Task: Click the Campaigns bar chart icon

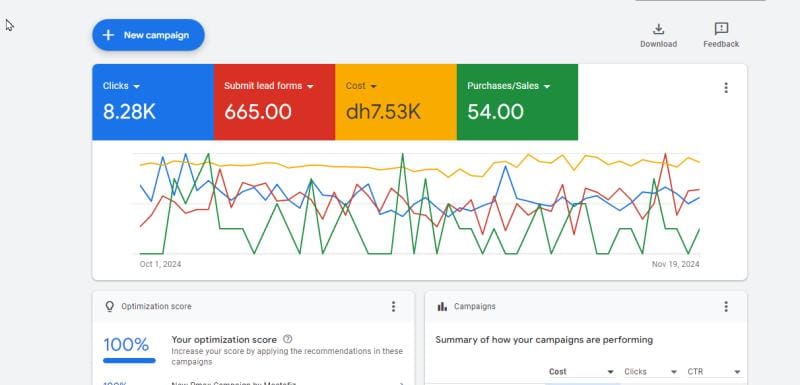Action: point(442,306)
